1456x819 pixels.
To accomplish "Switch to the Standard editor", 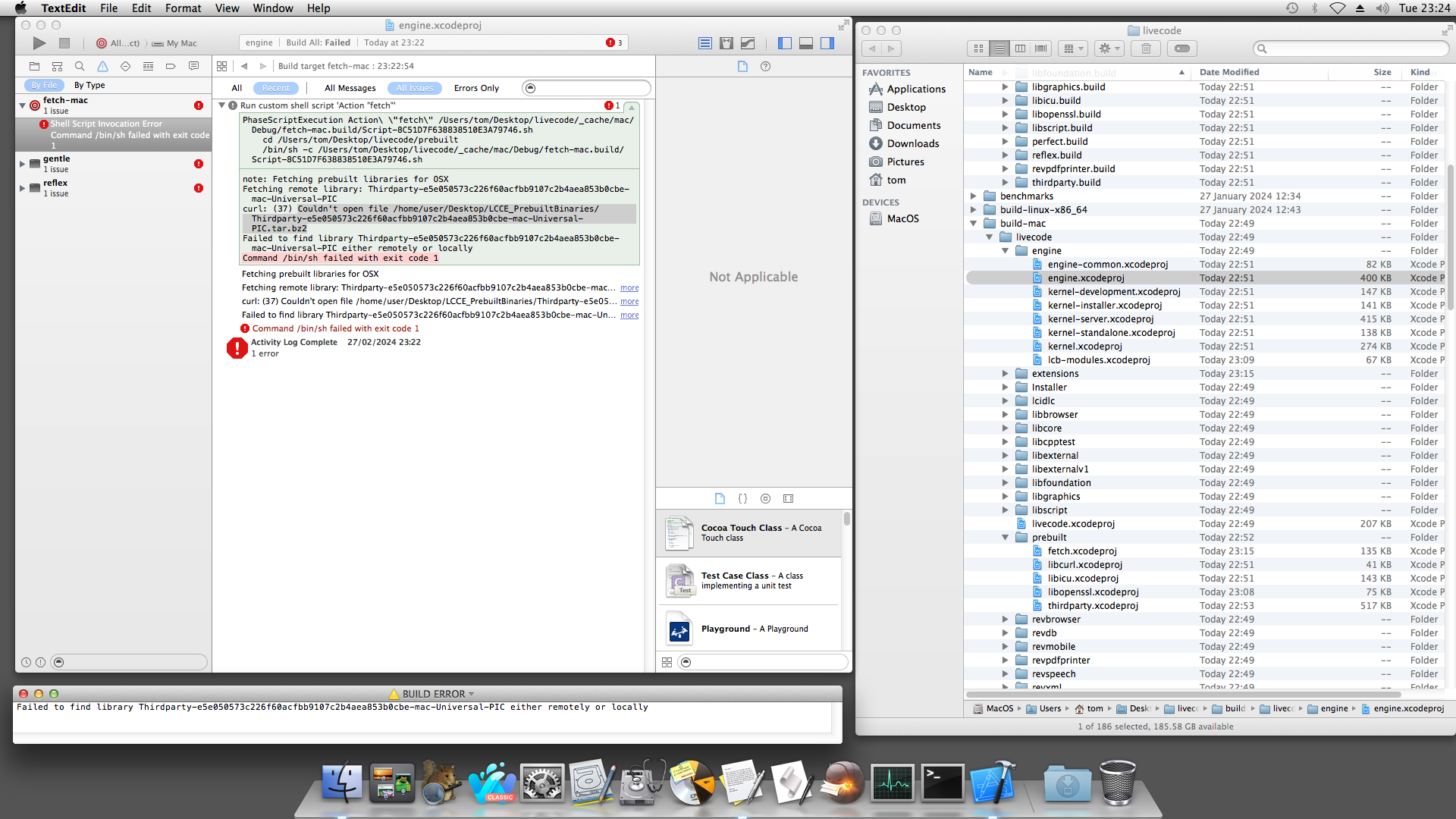I will click(x=705, y=43).
